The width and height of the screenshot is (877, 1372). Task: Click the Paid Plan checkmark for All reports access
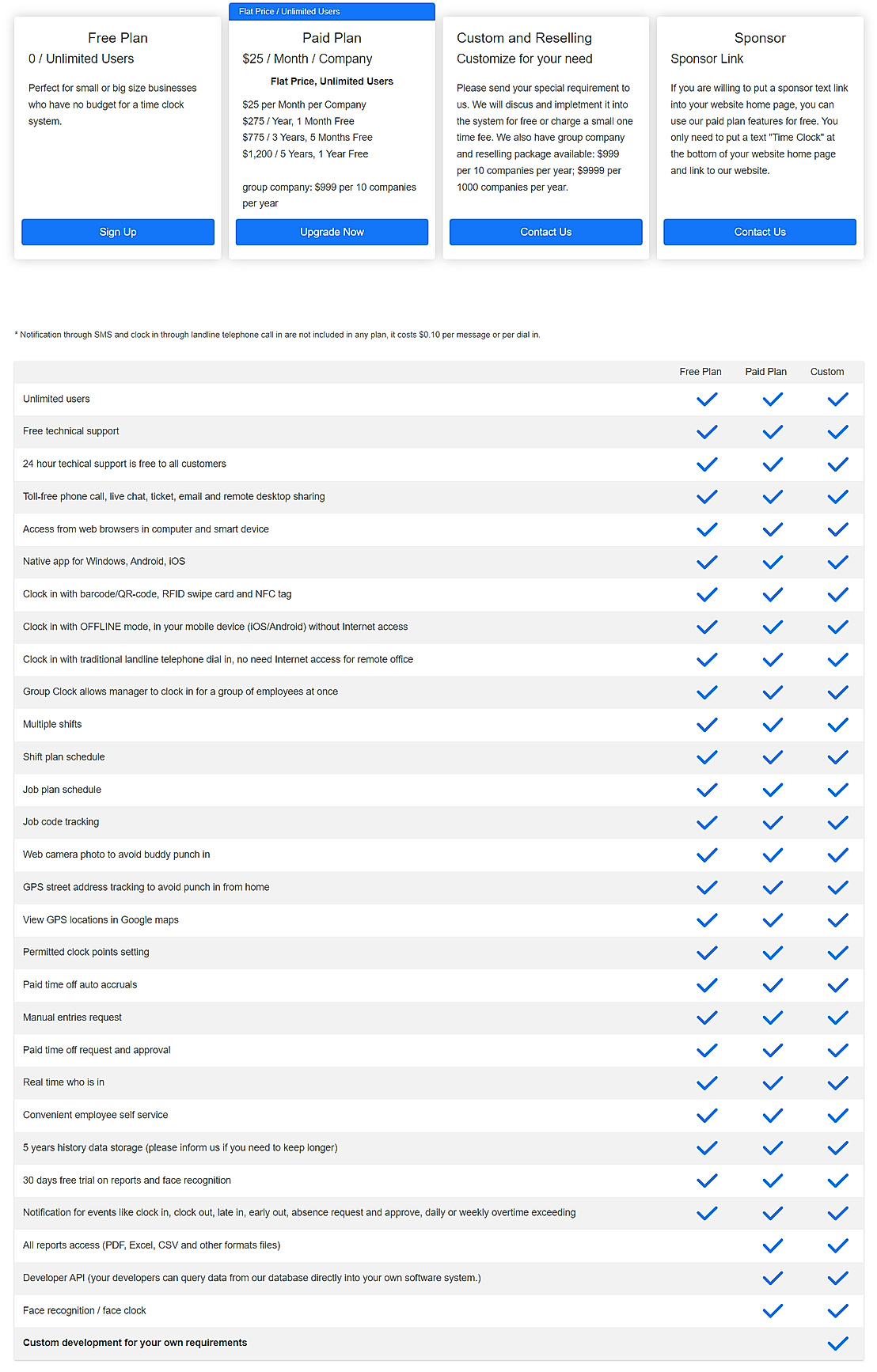(772, 1245)
